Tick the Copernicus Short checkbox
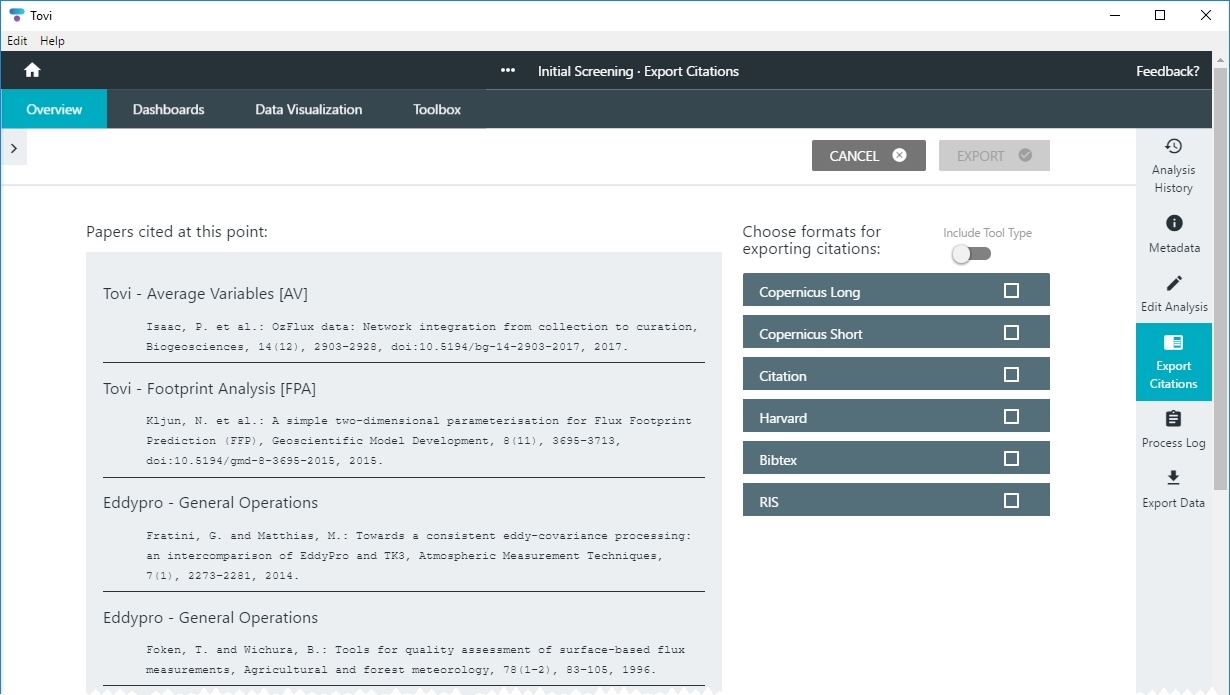Screen dimensions: 1230x695 pos(1011,333)
